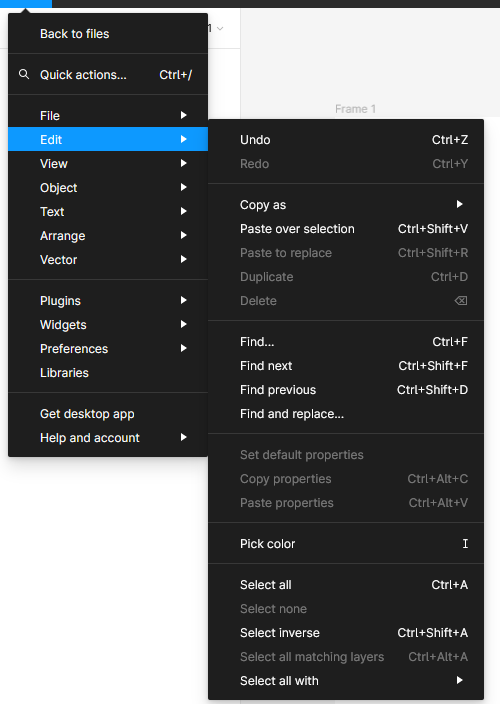
Task: Click the Pick color eyedropper shortcut
Action: (x=465, y=544)
